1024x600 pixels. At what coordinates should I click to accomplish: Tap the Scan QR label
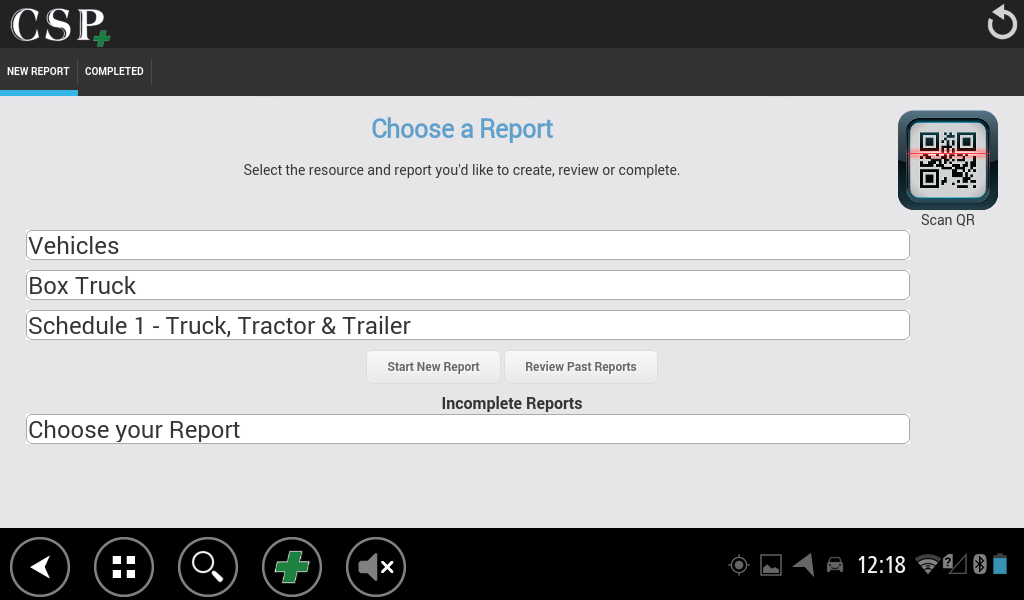pyautogui.click(x=948, y=220)
